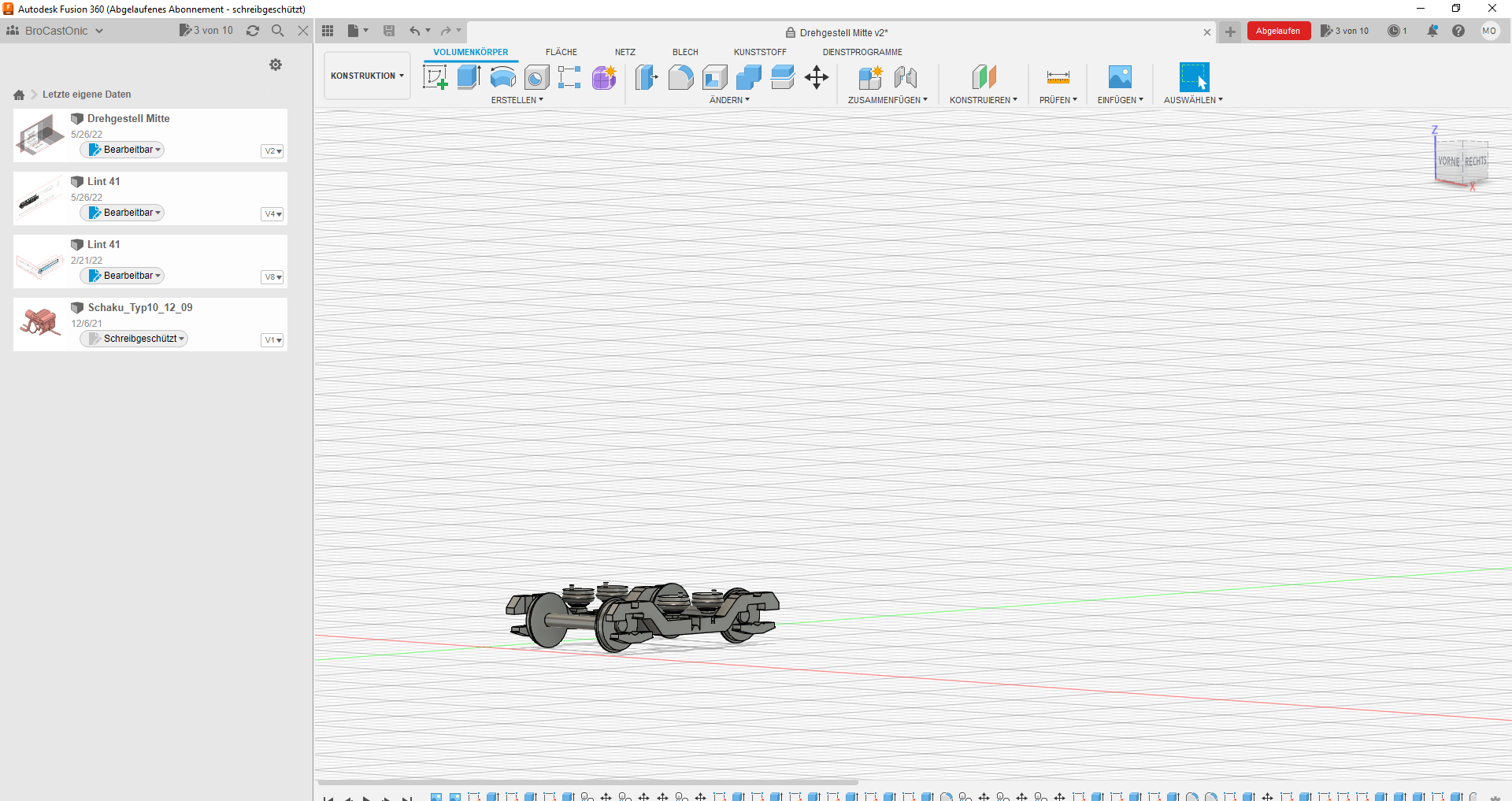Open the Drehgestell Mitte thumbnail
Image resolution: width=1512 pixels, height=801 pixels.
click(41, 135)
